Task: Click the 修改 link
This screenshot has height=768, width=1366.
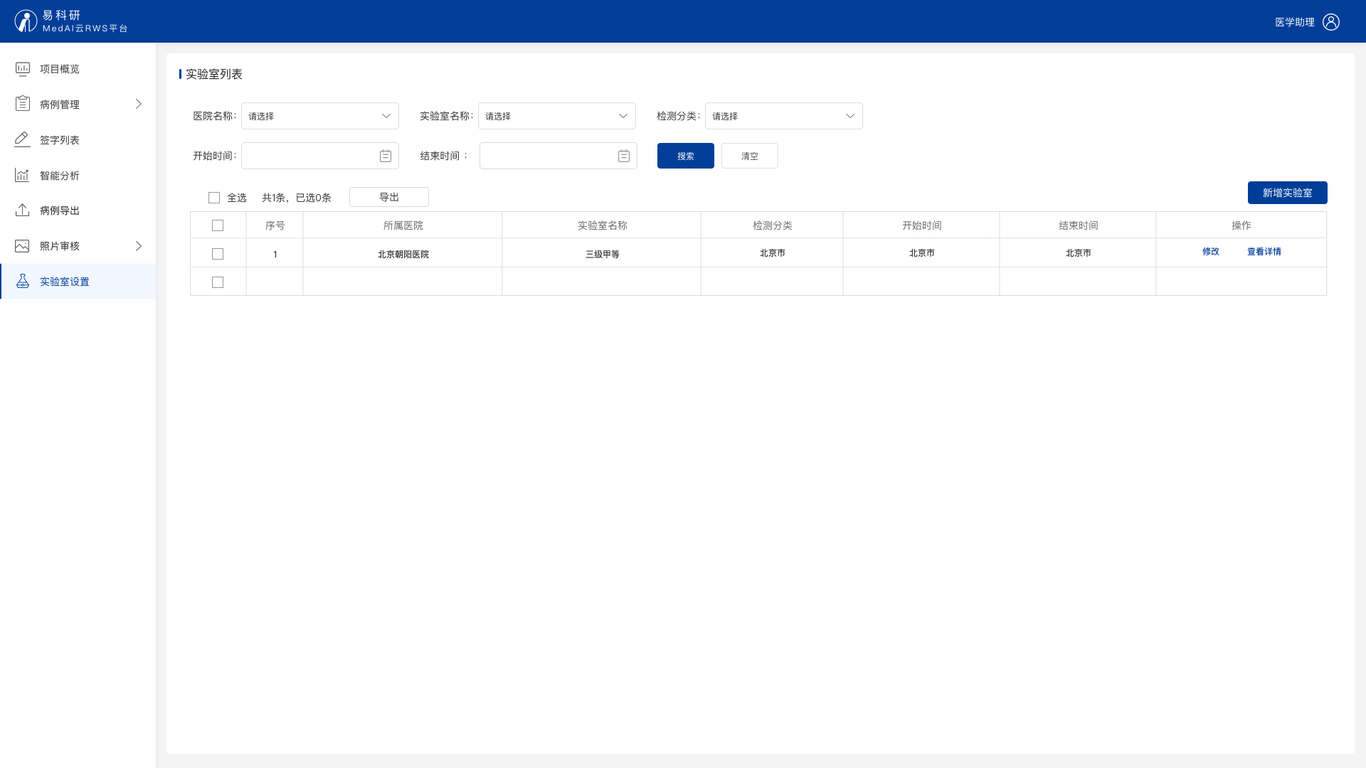Action: 1211,252
